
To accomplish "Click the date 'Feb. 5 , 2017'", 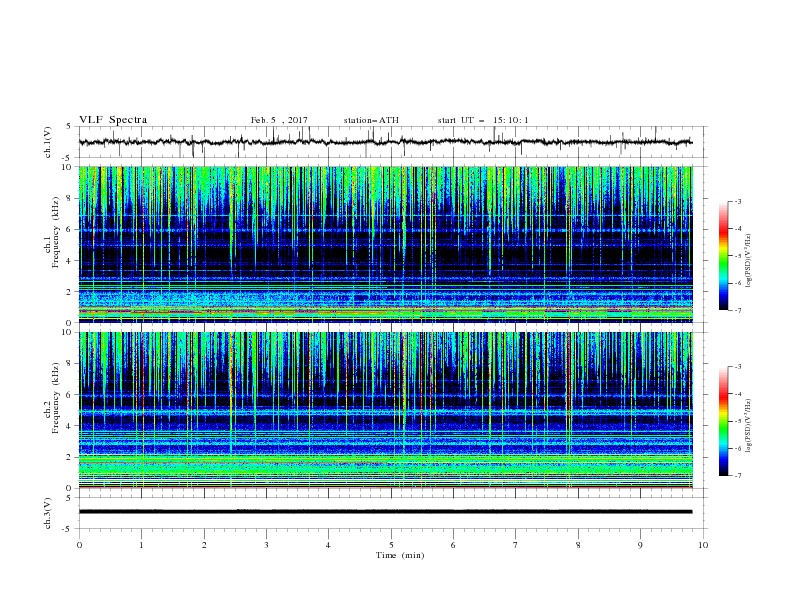I will pos(279,120).
